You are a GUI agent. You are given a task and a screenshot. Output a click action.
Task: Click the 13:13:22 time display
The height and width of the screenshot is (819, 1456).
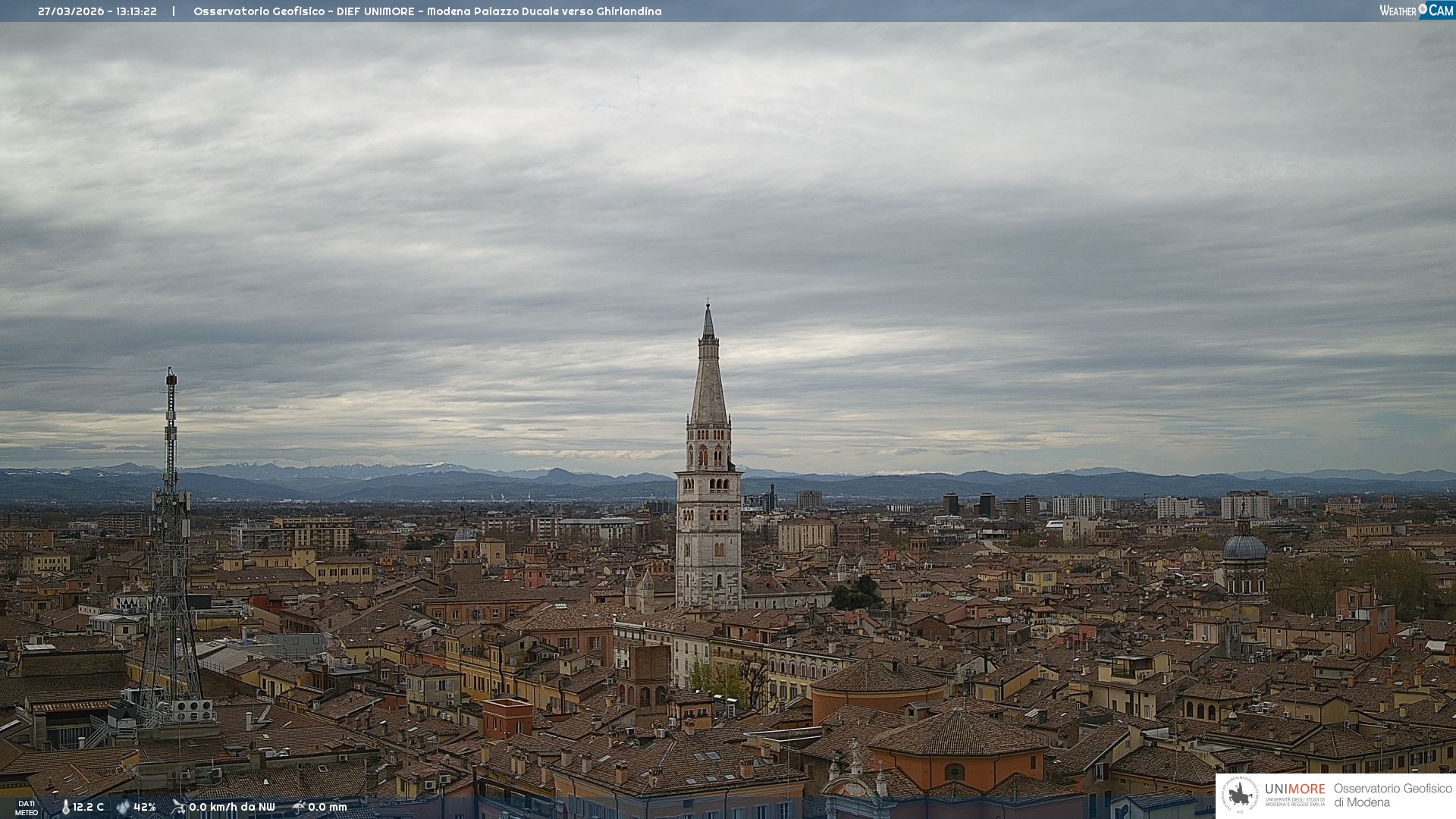point(136,11)
